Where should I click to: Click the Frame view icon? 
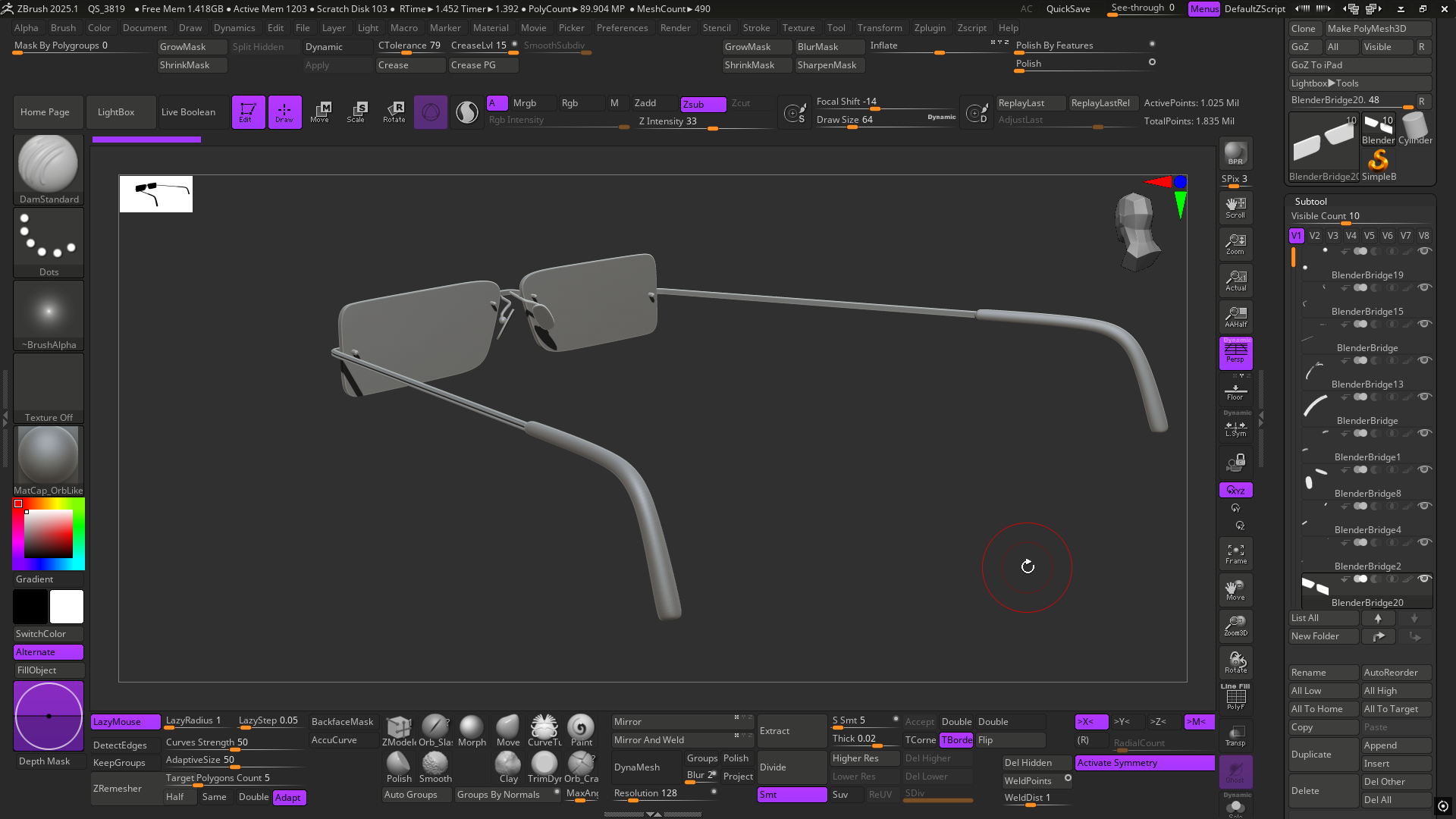click(x=1235, y=554)
